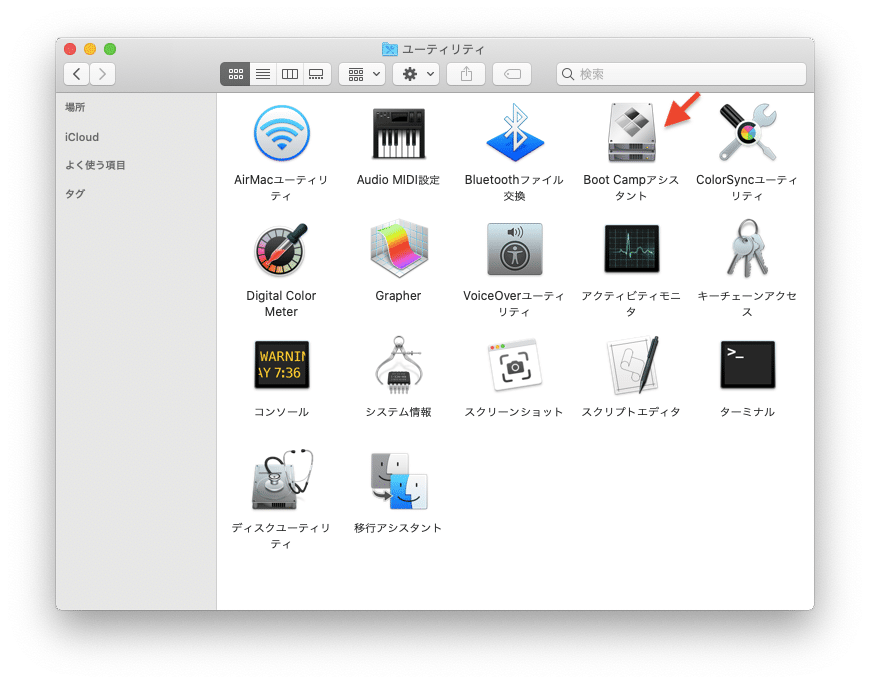Expand the 場所 sidebar section
Screen dimensions: 870x684
75,107
